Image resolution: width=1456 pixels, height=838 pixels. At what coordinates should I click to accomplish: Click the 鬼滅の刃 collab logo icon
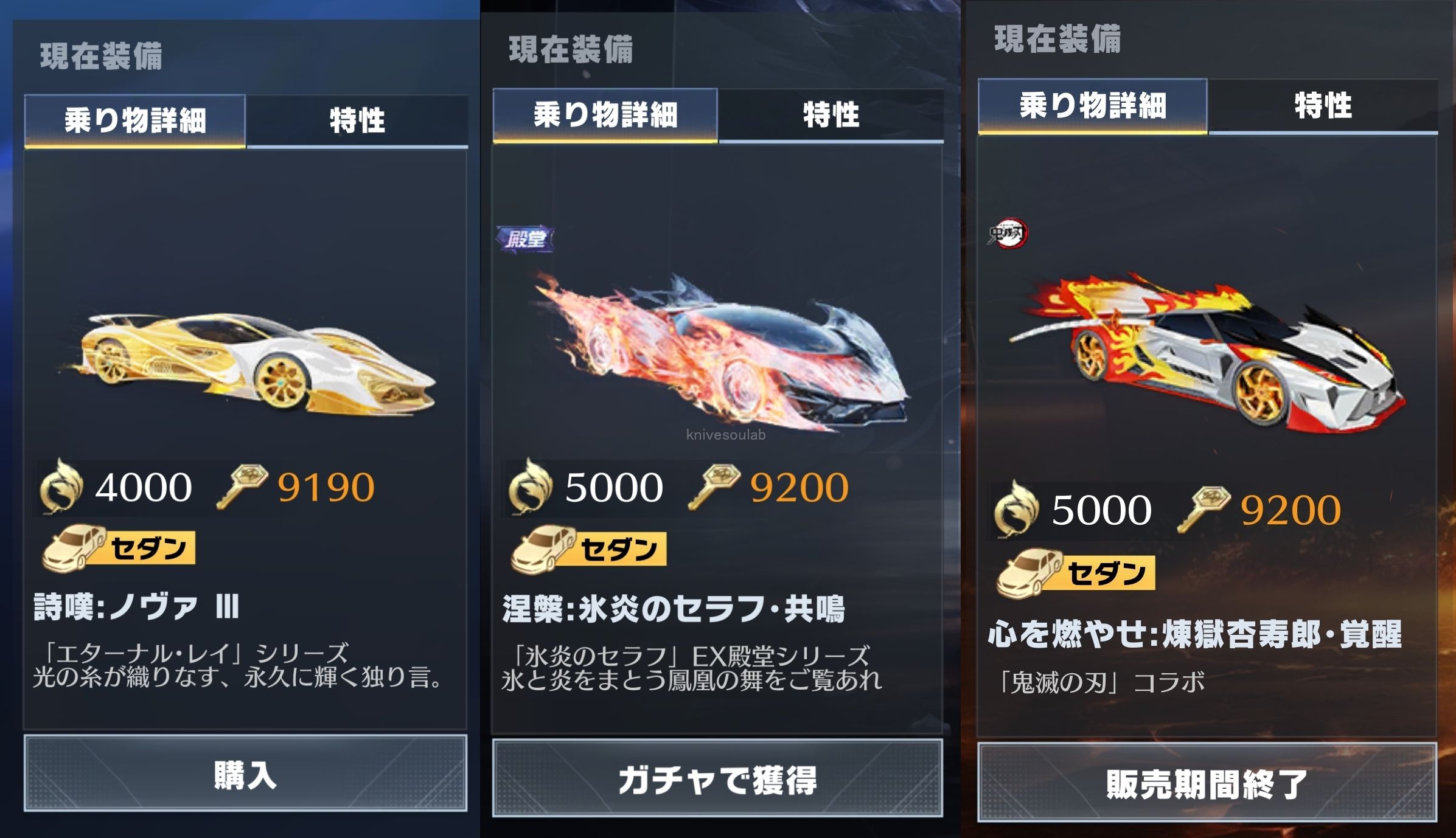point(1008,233)
